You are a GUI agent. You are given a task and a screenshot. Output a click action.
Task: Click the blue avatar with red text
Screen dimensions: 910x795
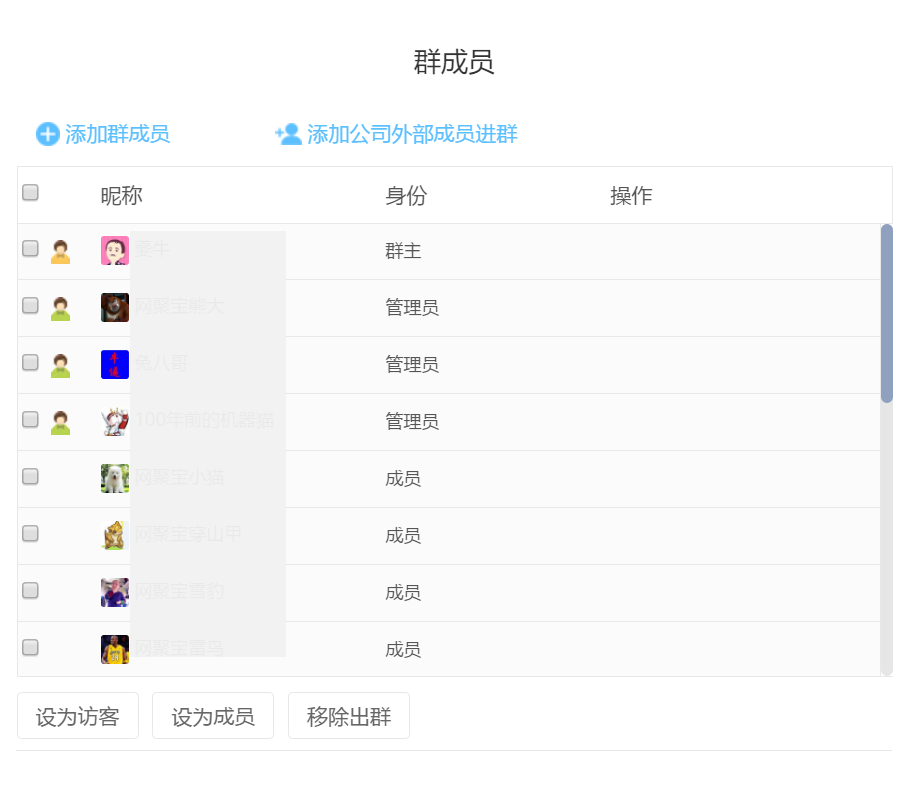pyautogui.click(x=115, y=364)
